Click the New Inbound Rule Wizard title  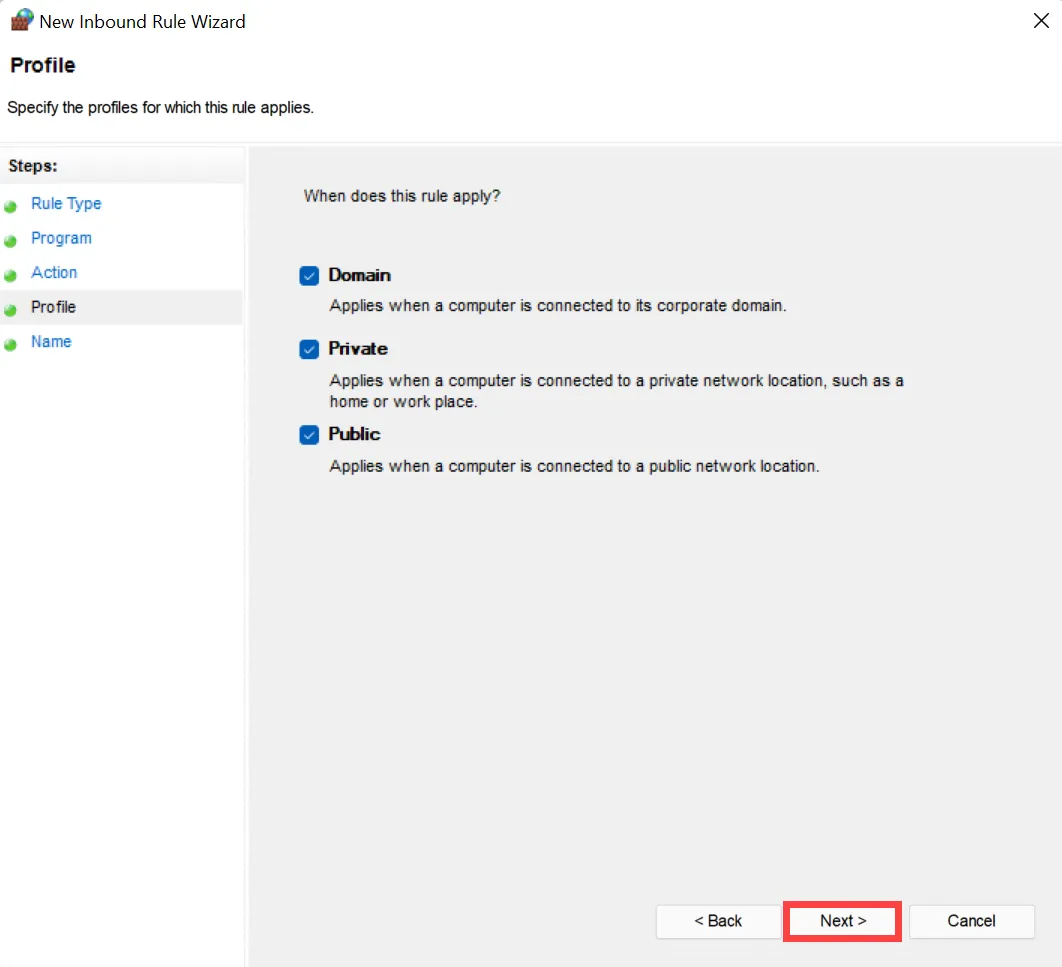click(142, 22)
